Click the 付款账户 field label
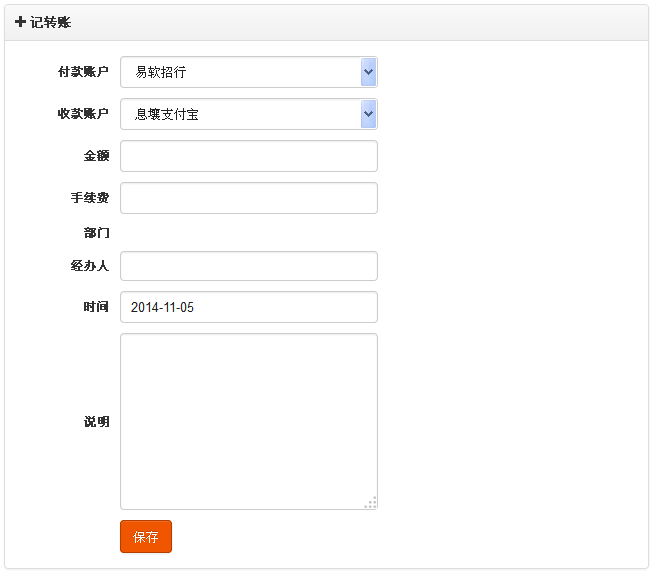This screenshot has width=654, height=572. pyautogui.click(x=83, y=72)
